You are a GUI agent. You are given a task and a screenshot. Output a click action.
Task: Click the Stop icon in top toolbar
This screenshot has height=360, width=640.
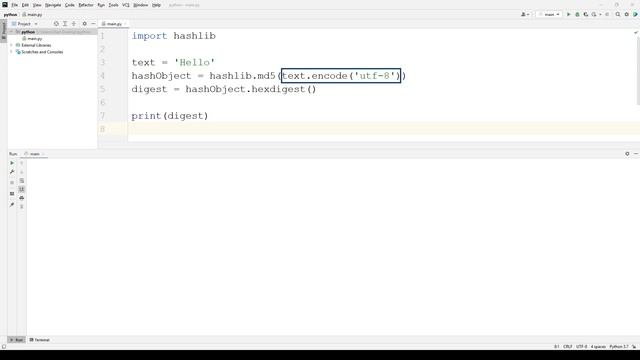607,14
